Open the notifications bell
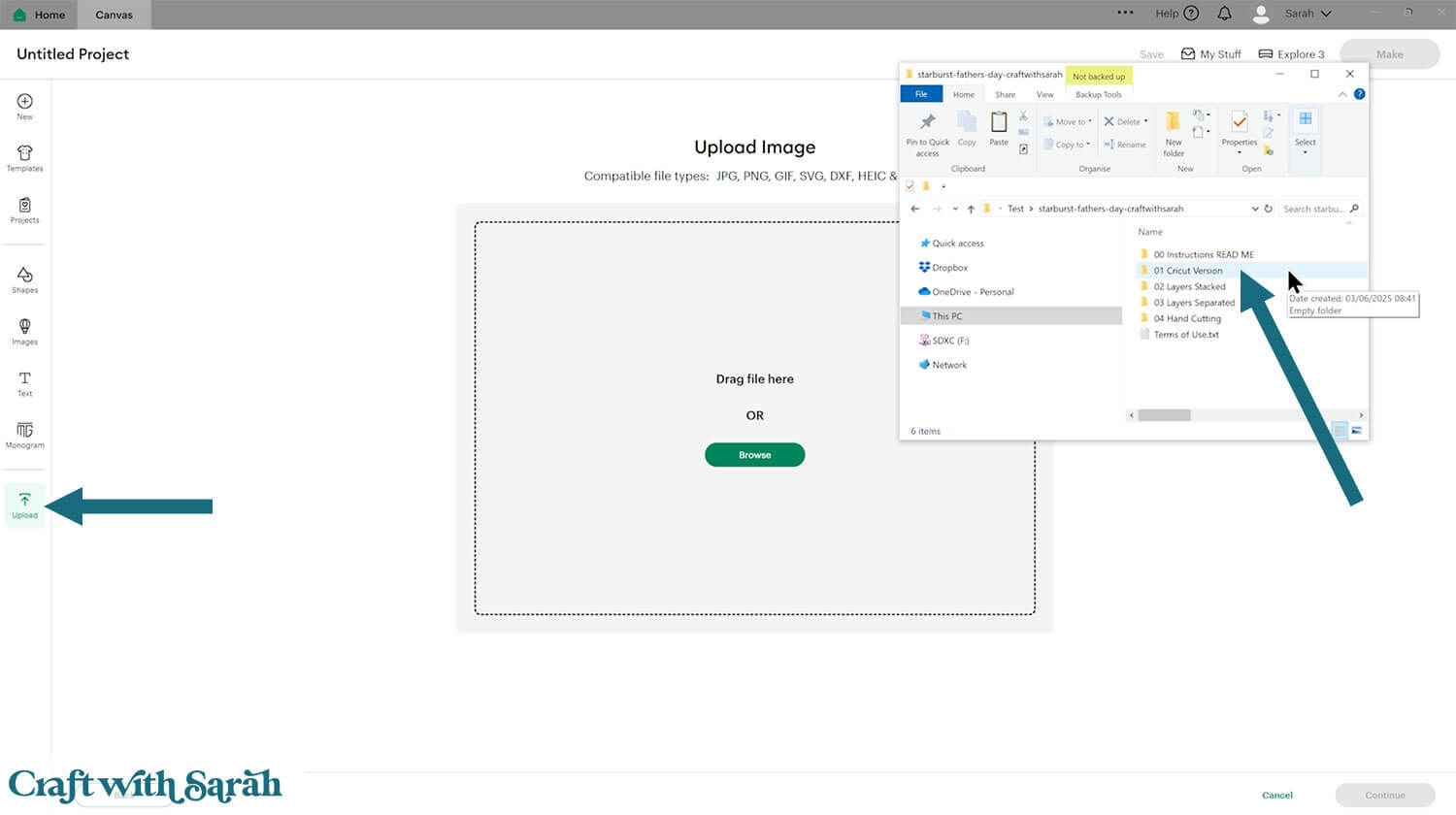Image resolution: width=1456 pixels, height=815 pixels. click(1225, 14)
